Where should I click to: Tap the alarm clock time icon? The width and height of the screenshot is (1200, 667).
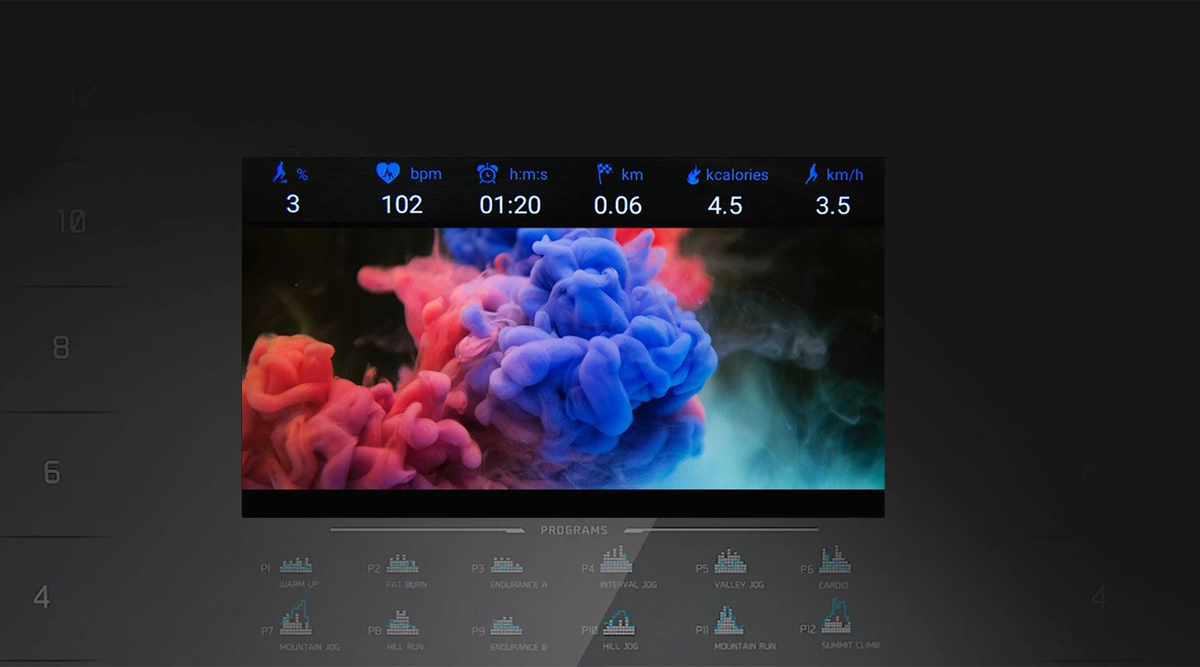coord(487,174)
